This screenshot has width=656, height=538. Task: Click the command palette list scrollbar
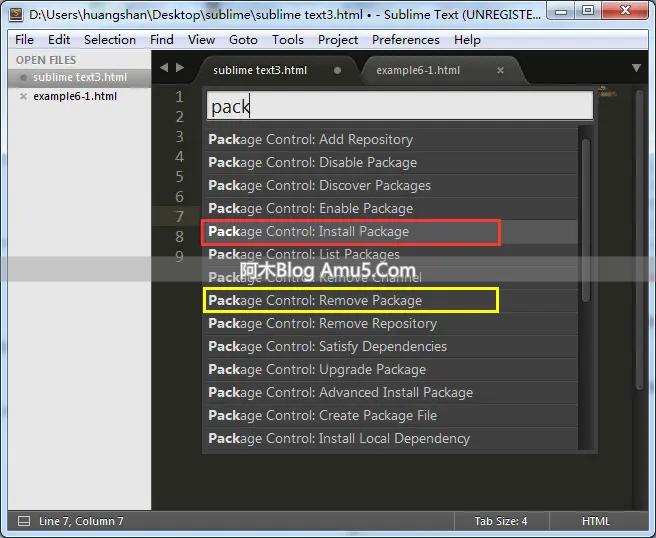[x=586, y=220]
